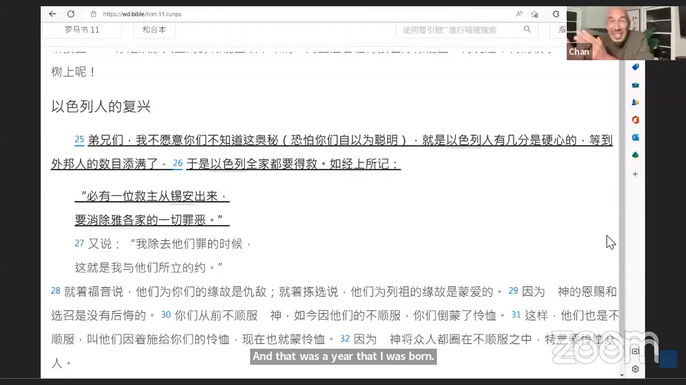
Task: Click the text "我除去他们罪的时候"
Action: (x=189, y=244)
